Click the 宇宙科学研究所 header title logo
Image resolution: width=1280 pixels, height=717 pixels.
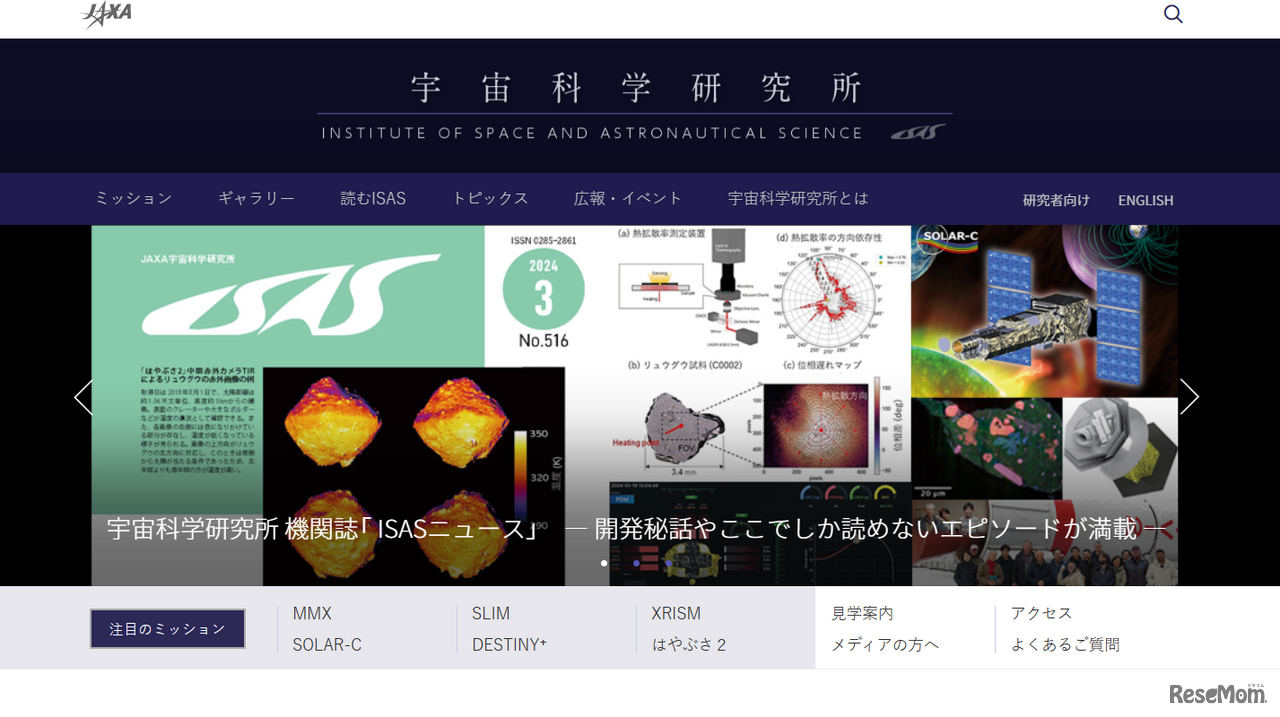[635, 105]
